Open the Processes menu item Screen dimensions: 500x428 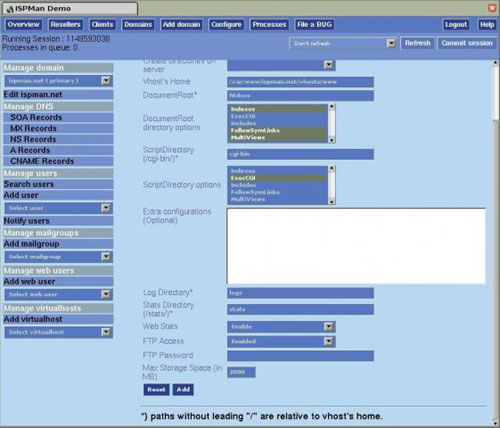point(269,24)
